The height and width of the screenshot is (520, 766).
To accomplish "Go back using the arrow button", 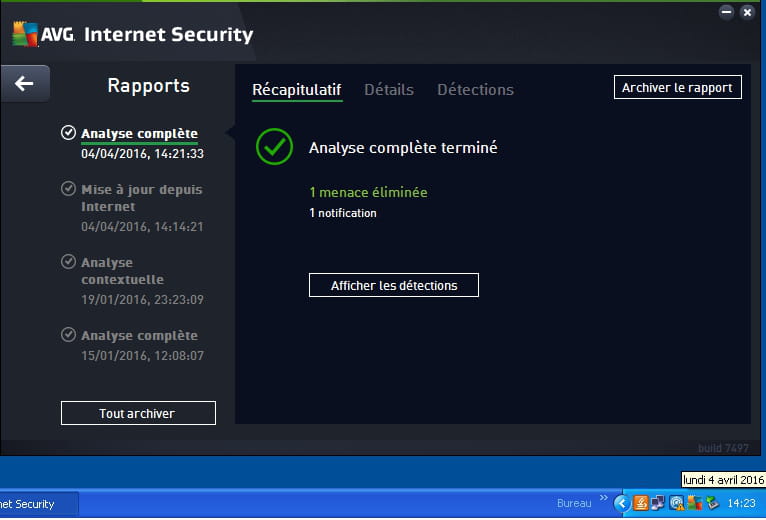I will 24,84.
